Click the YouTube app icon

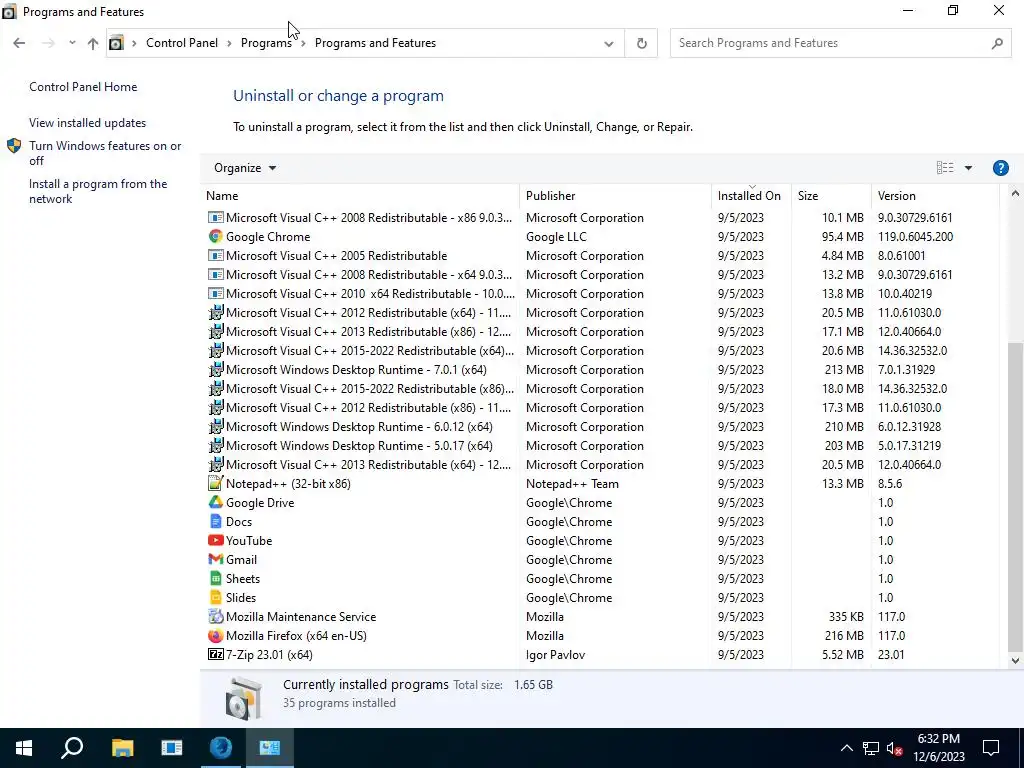(216, 540)
